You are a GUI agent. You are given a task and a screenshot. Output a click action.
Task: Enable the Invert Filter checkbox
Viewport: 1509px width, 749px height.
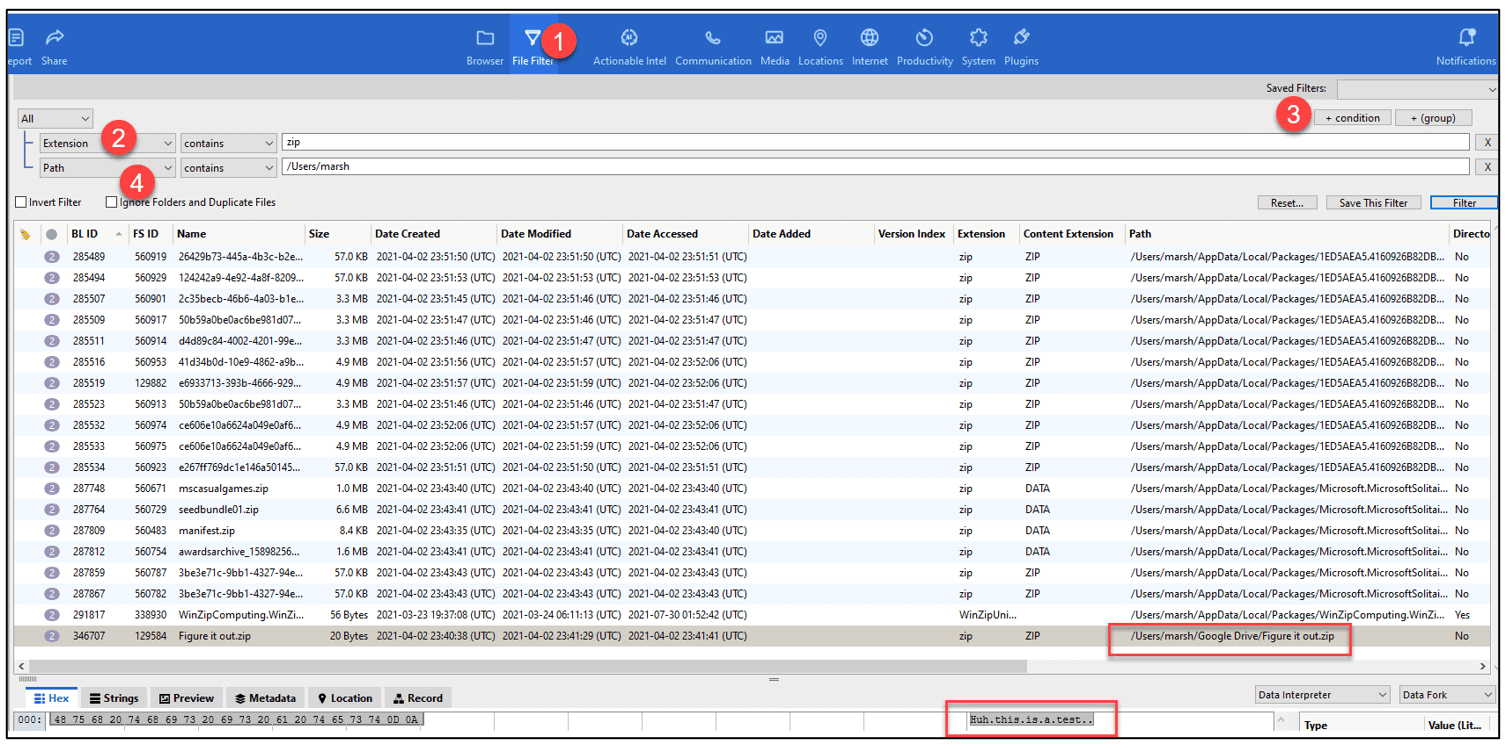tap(21, 202)
